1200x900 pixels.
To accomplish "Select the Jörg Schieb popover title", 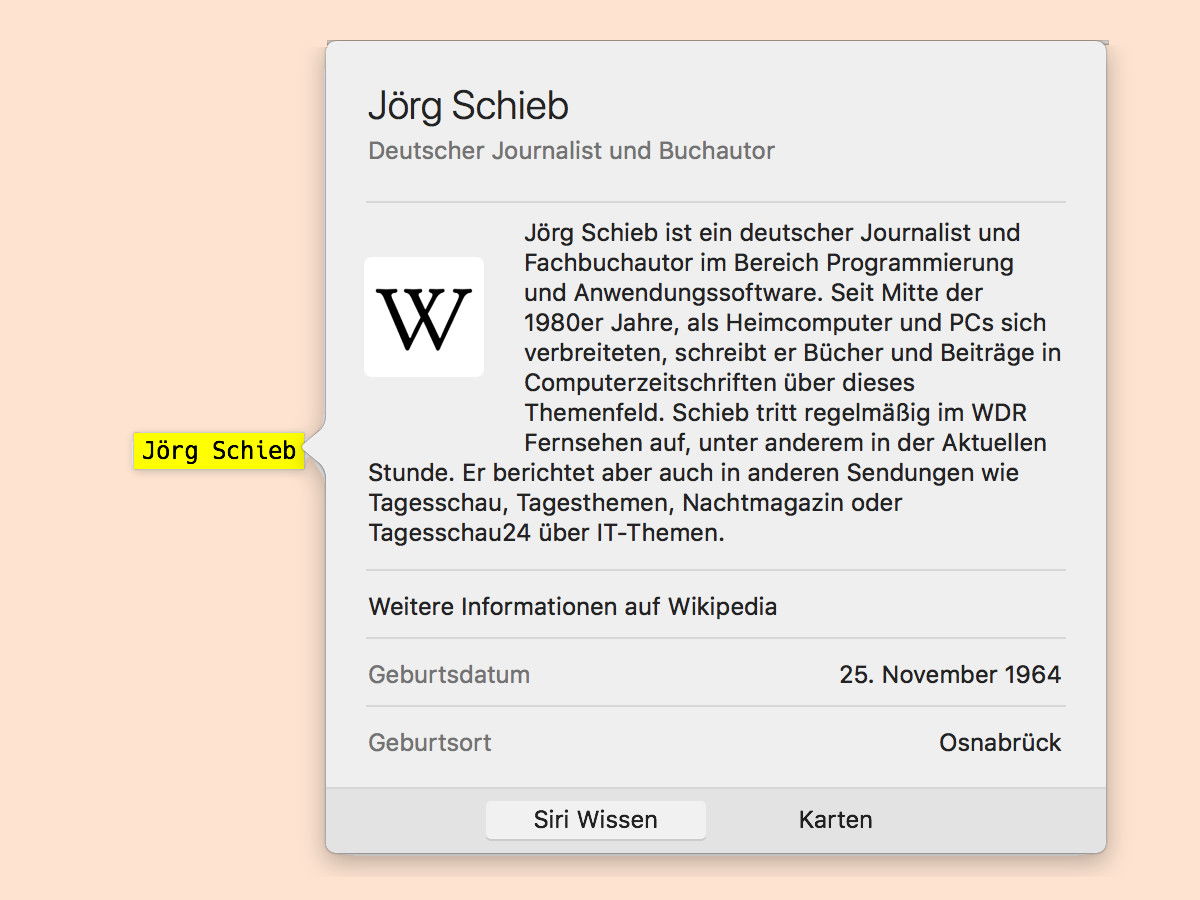I will (x=468, y=106).
